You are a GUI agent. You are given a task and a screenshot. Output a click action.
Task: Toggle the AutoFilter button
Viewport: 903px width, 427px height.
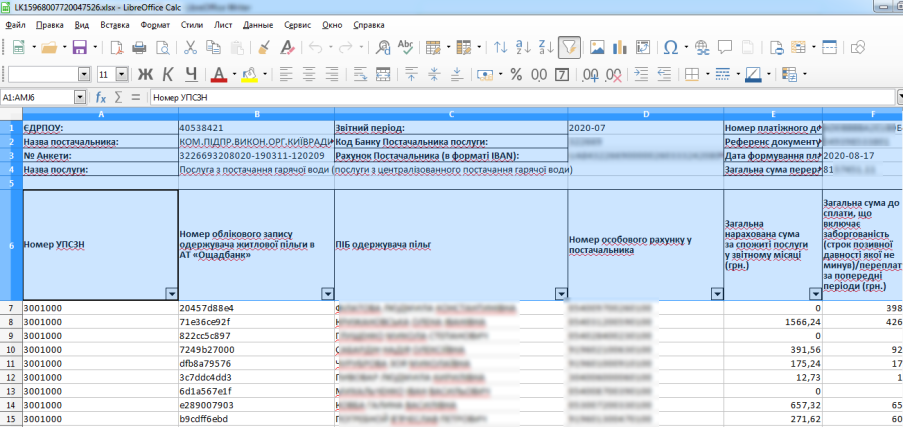click(569, 47)
